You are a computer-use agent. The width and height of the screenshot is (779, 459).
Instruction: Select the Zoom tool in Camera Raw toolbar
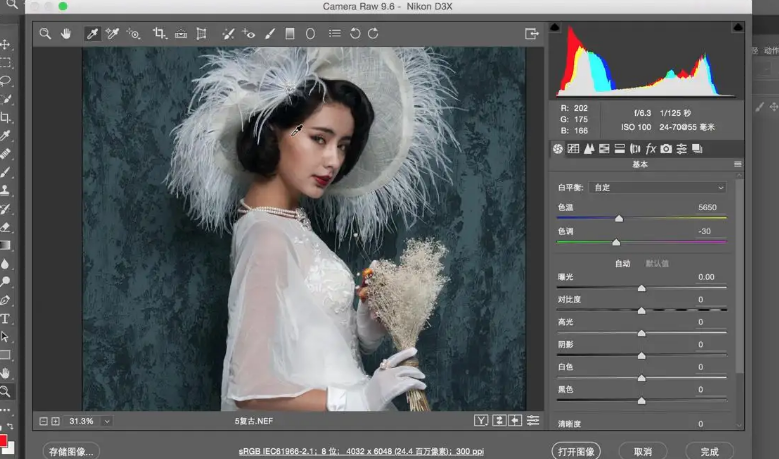(x=45, y=33)
